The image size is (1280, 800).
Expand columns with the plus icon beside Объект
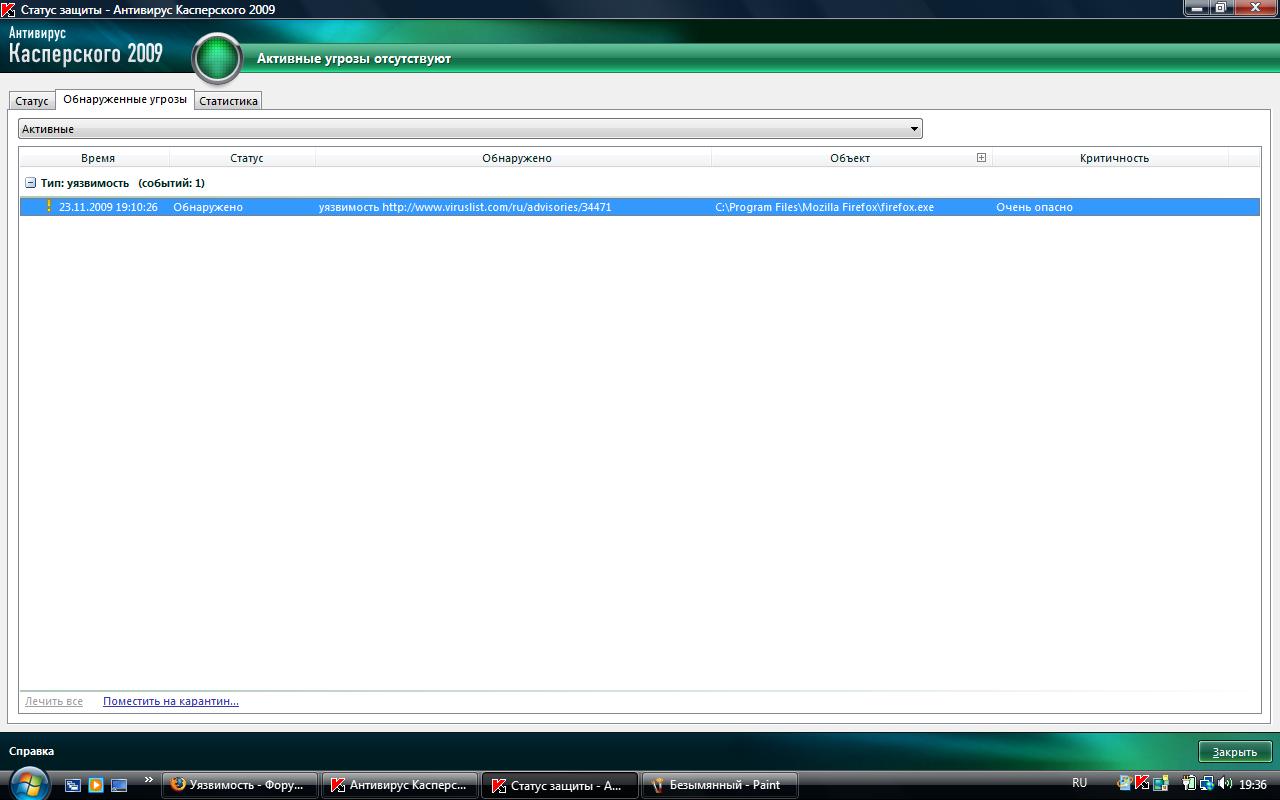click(981, 157)
